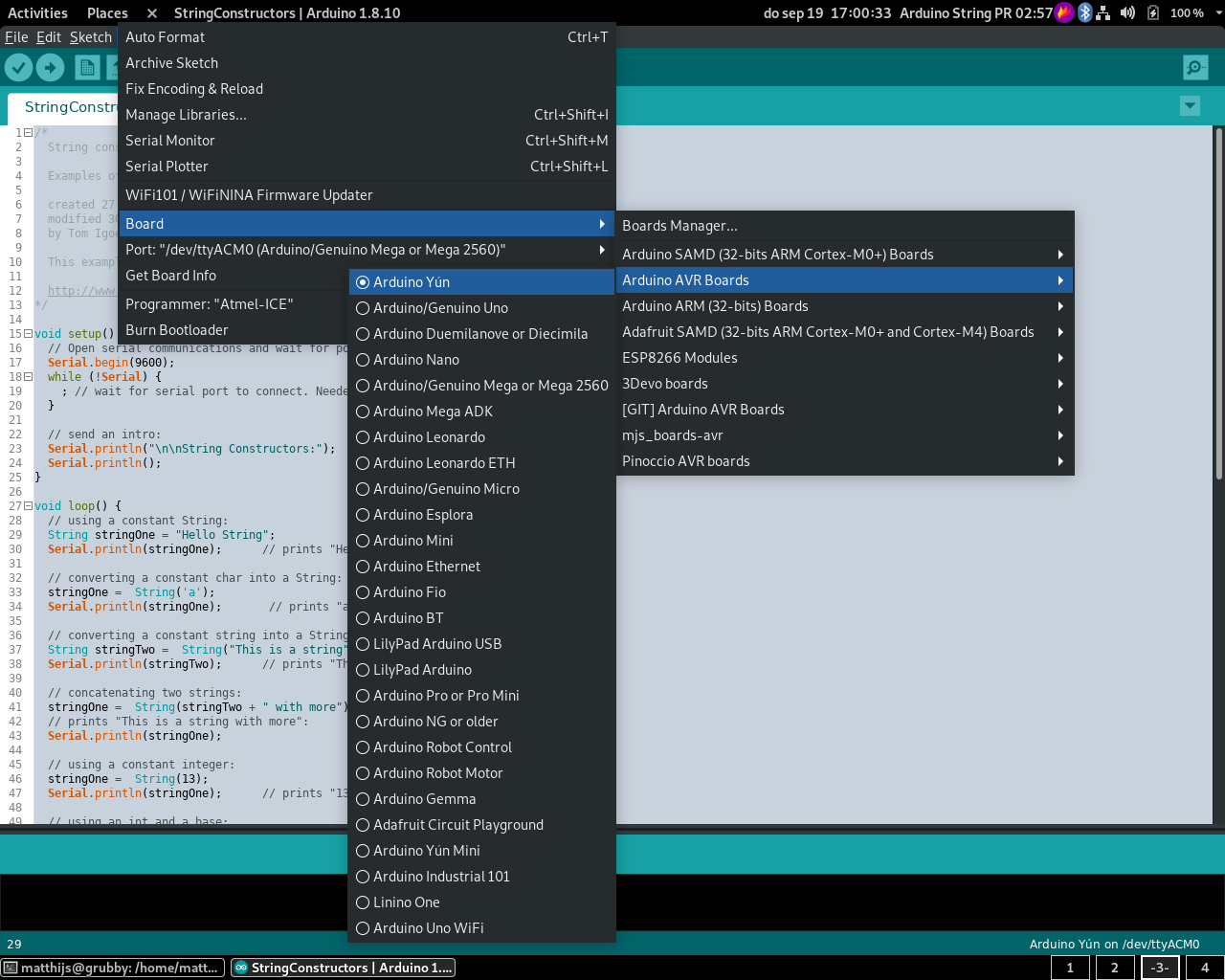Screen dimensions: 1225x980
Task: Open the Port submenu entry
Action: pyautogui.click(x=367, y=250)
